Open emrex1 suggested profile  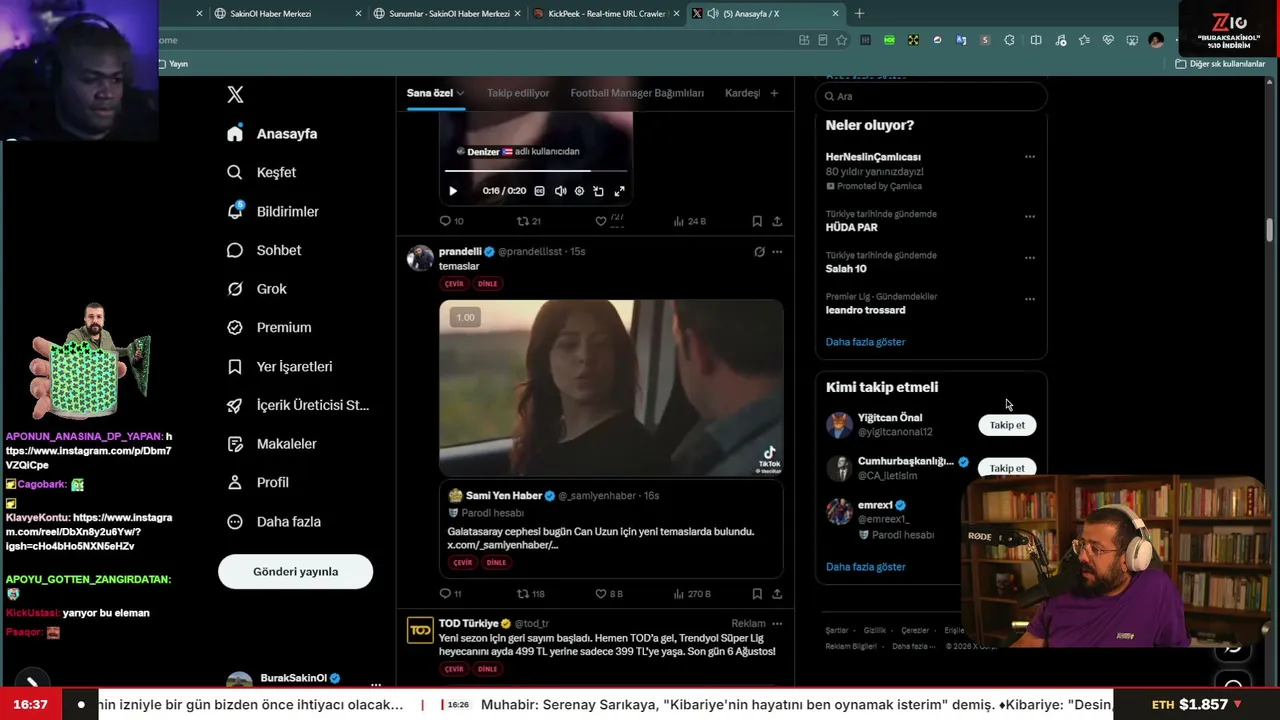point(876,505)
